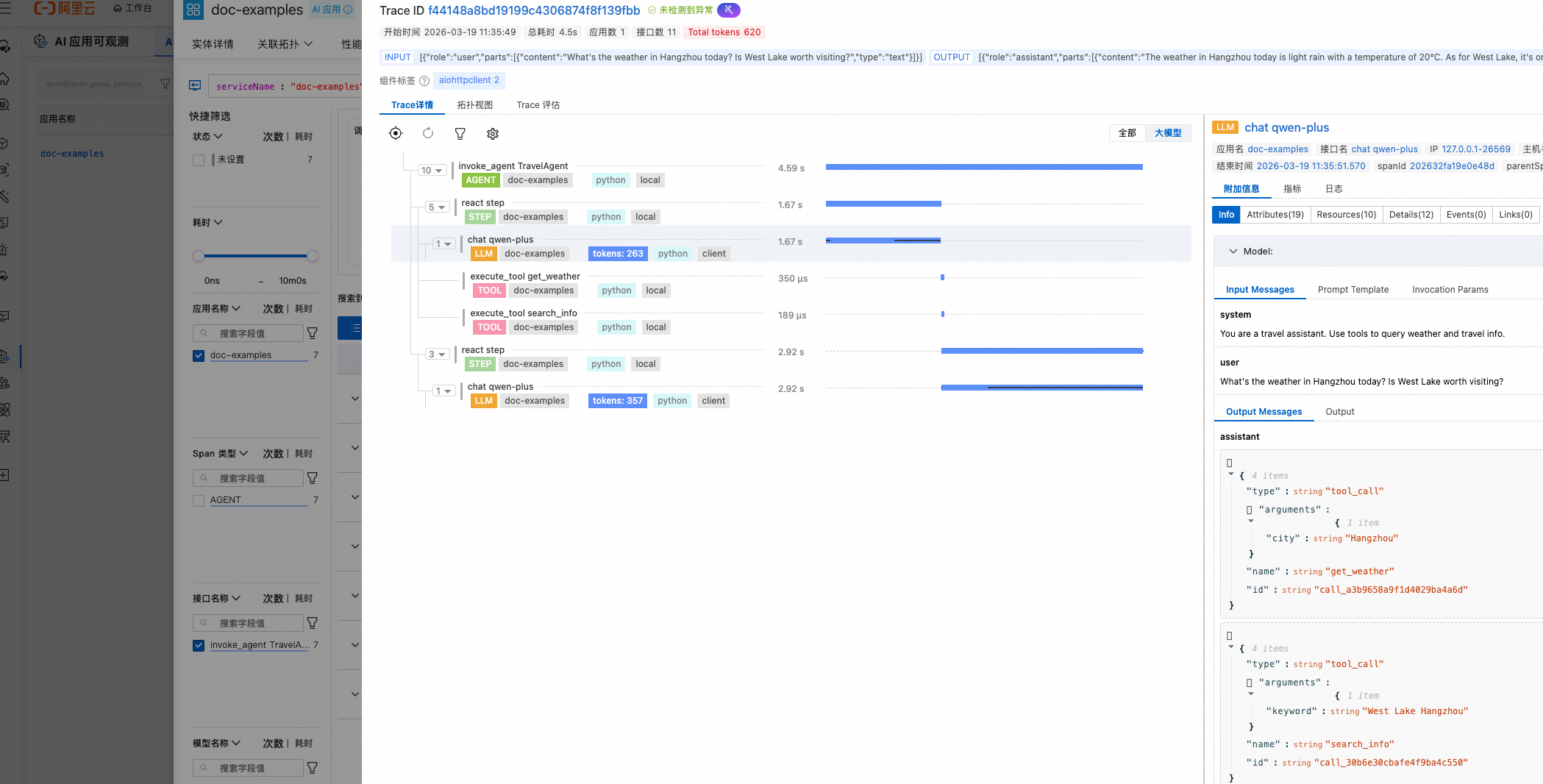Collapse first tool_call JSON object in output
The width and height of the screenshot is (1543, 784).
pos(1231,474)
